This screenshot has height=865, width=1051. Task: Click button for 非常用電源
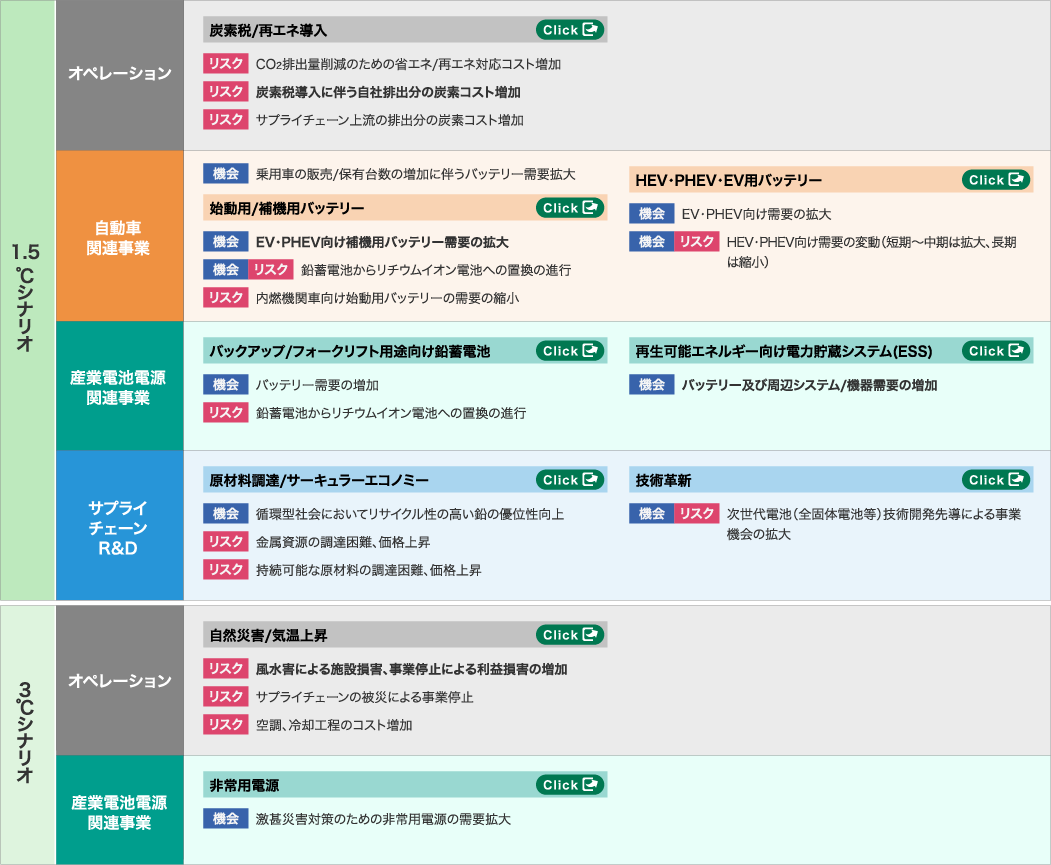tap(570, 785)
